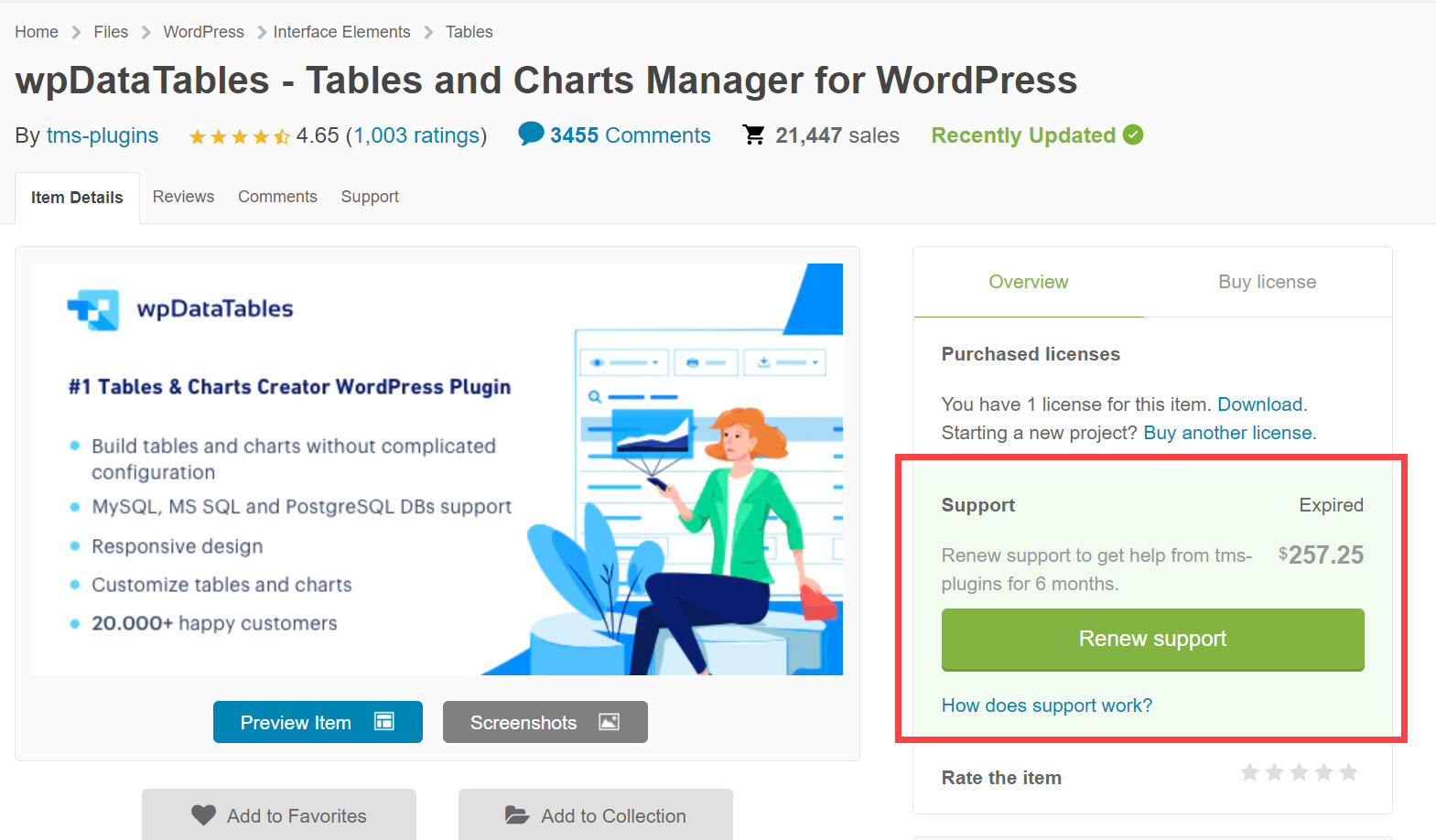Click the Preview Item button
1436x840 pixels.
point(318,722)
